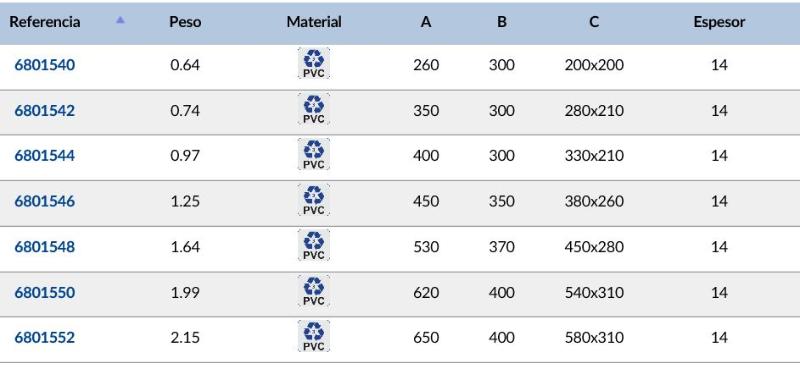This screenshot has height=369, width=800.
Task: Select the Referencia column header
Action: point(45,22)
